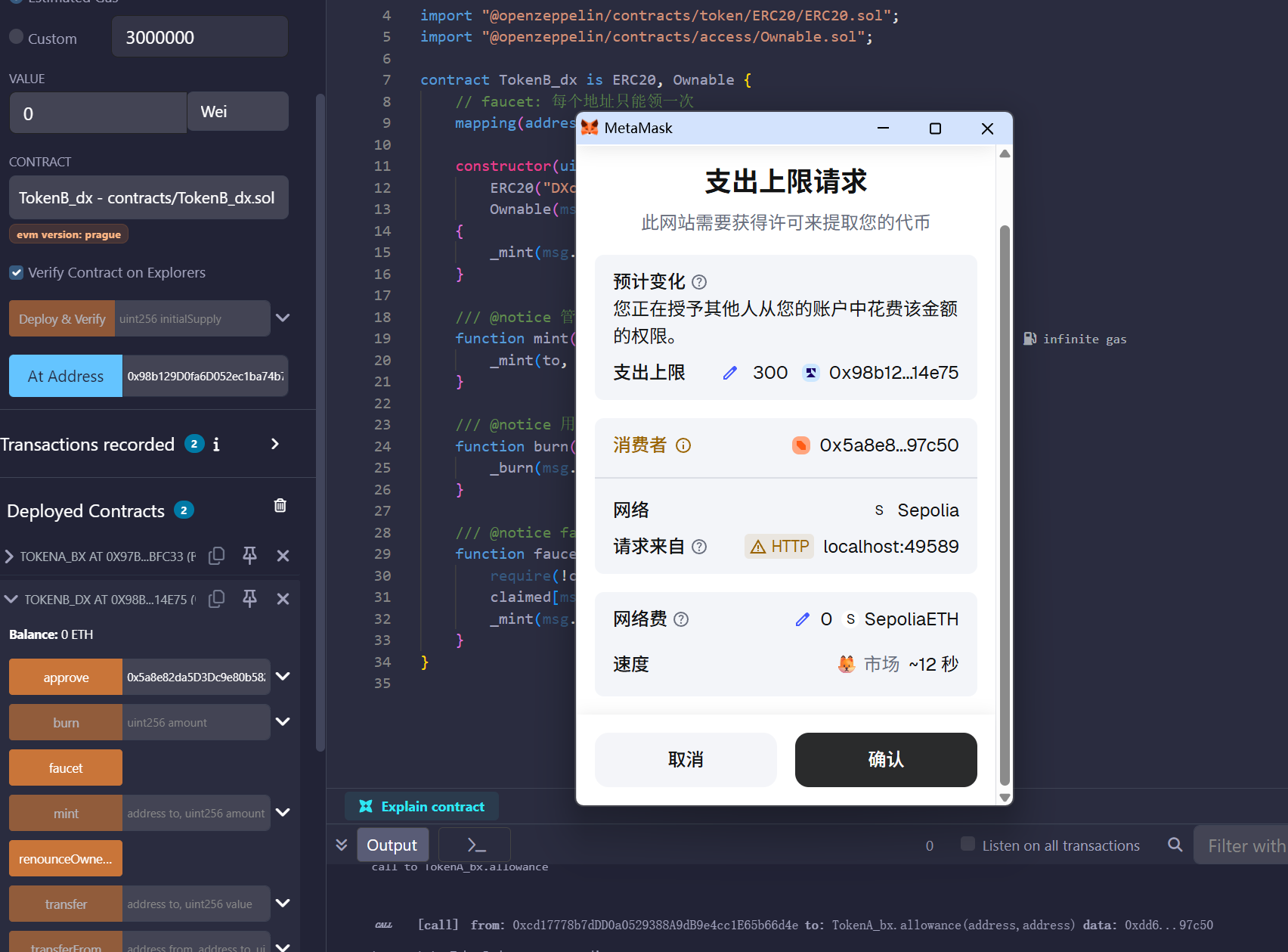Screen dimensions: 1288x952
Task: Click the info icon beside 消费者
Action: pos(683,445)
